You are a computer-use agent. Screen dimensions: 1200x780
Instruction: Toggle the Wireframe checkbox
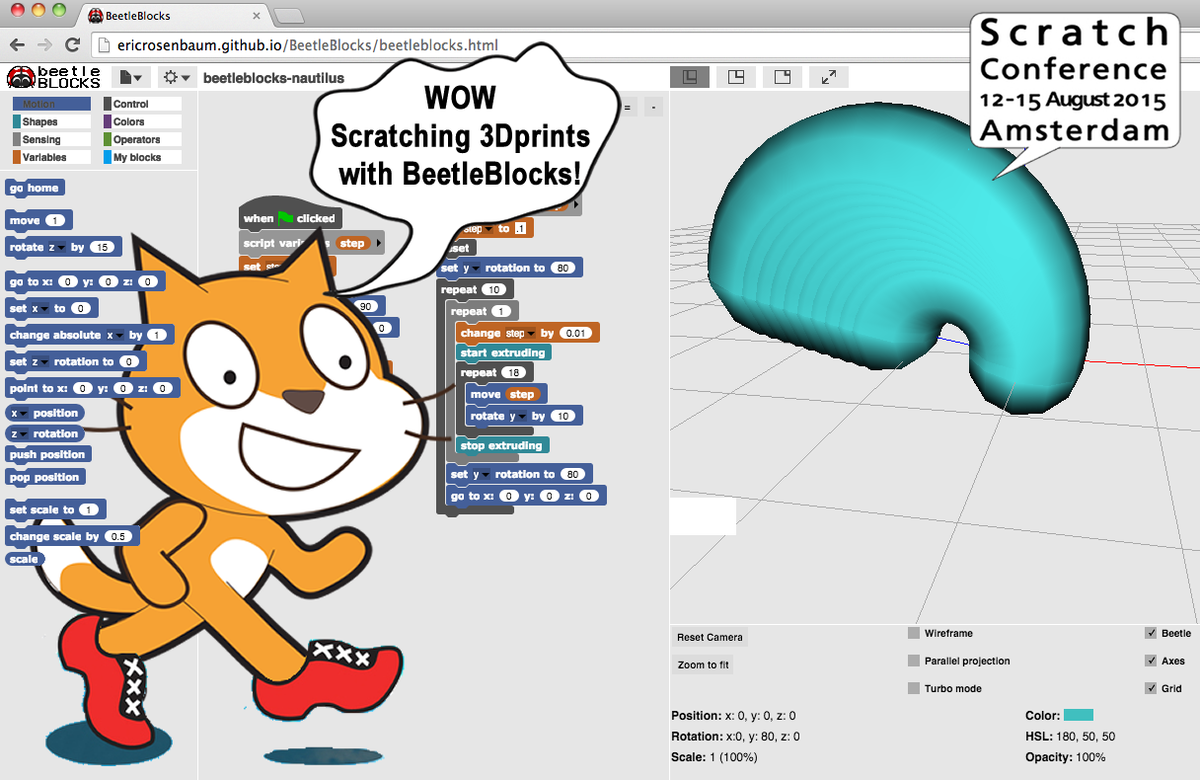point(914,633)
